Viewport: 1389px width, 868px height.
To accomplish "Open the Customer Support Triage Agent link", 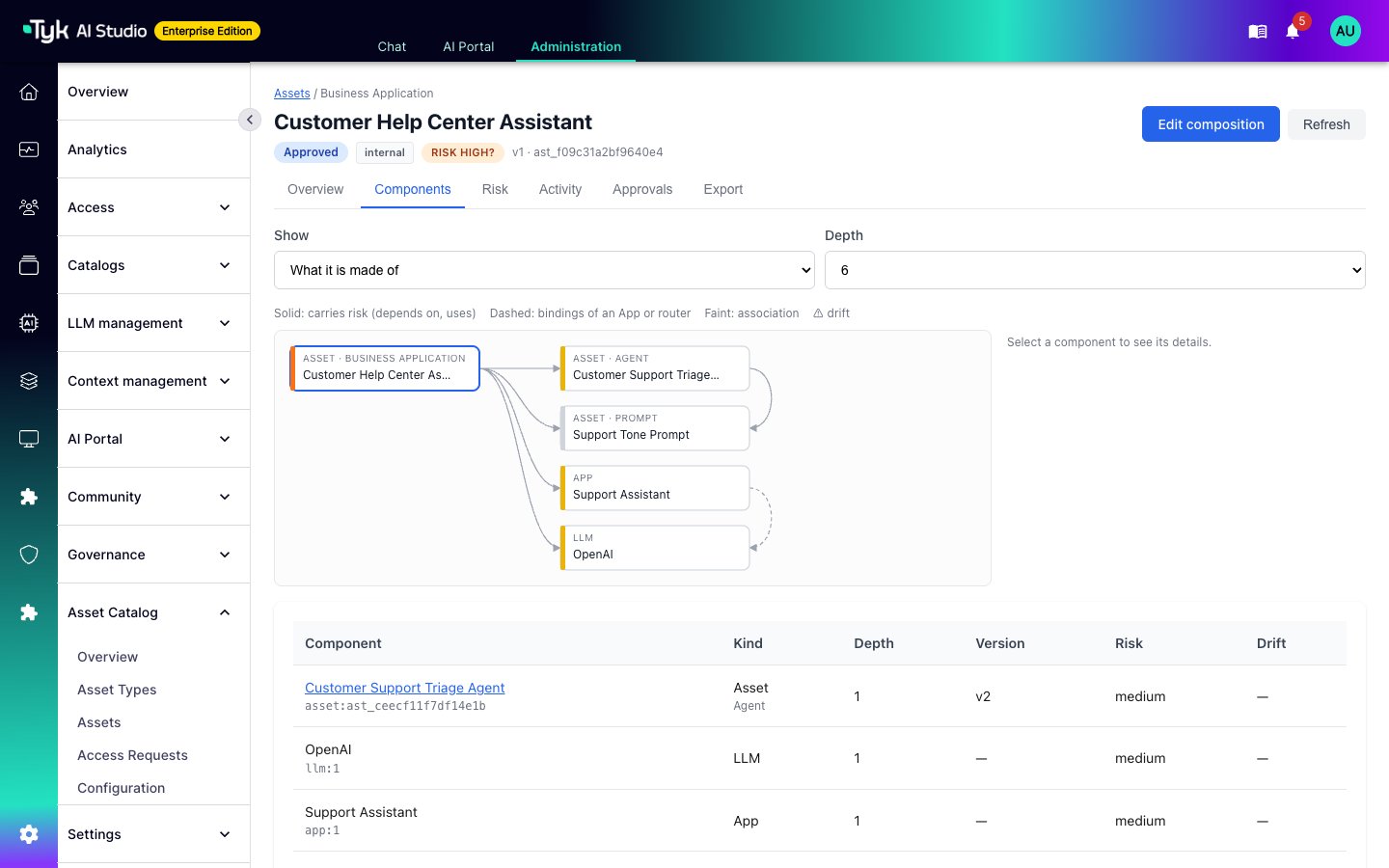I will coord(405,688).
